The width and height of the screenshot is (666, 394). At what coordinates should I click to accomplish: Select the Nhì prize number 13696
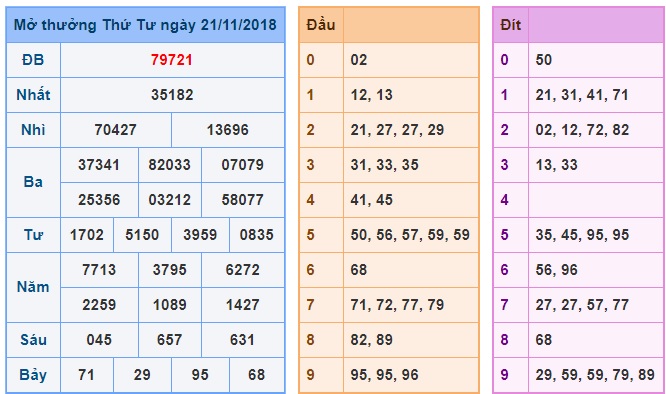pos(228,129)
